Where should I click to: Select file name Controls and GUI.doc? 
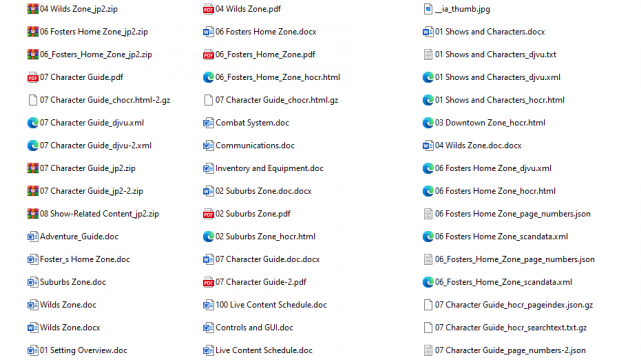coord(254,327)
